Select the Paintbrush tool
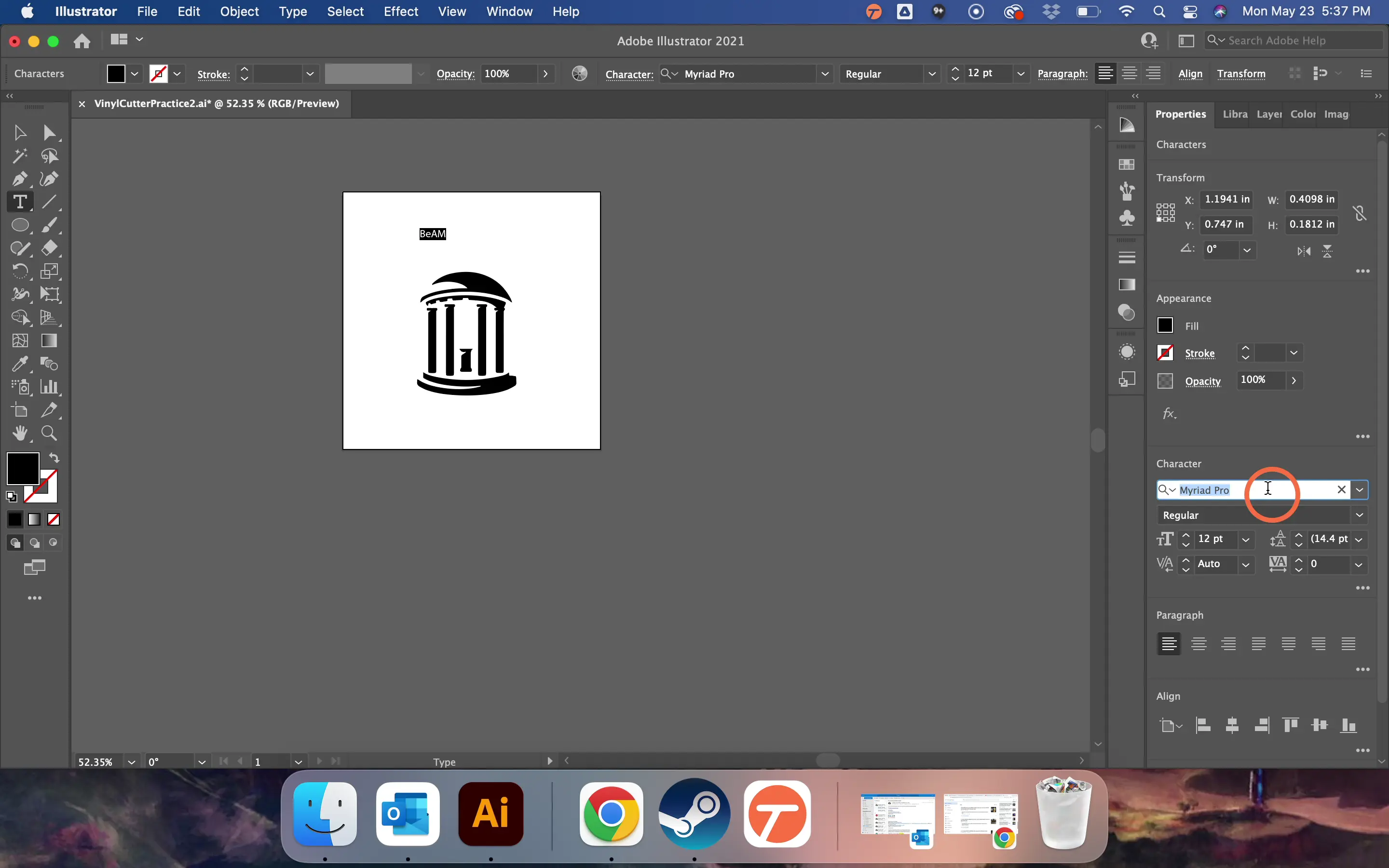This screenshot has width=1389, height=868. pos(49,225)
